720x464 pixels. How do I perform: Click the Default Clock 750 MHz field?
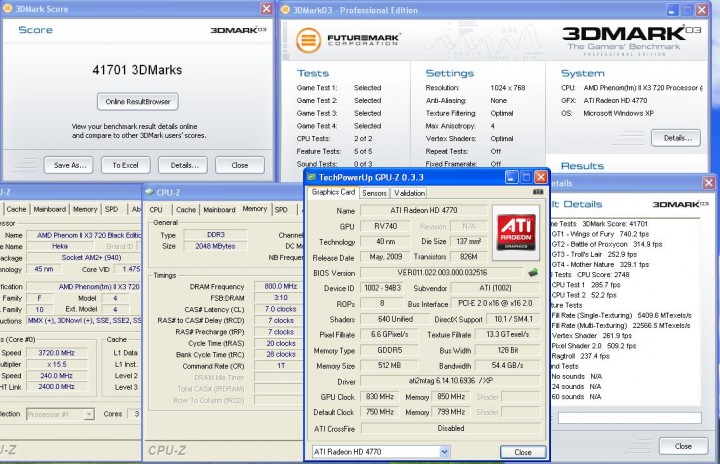point(380,412)
